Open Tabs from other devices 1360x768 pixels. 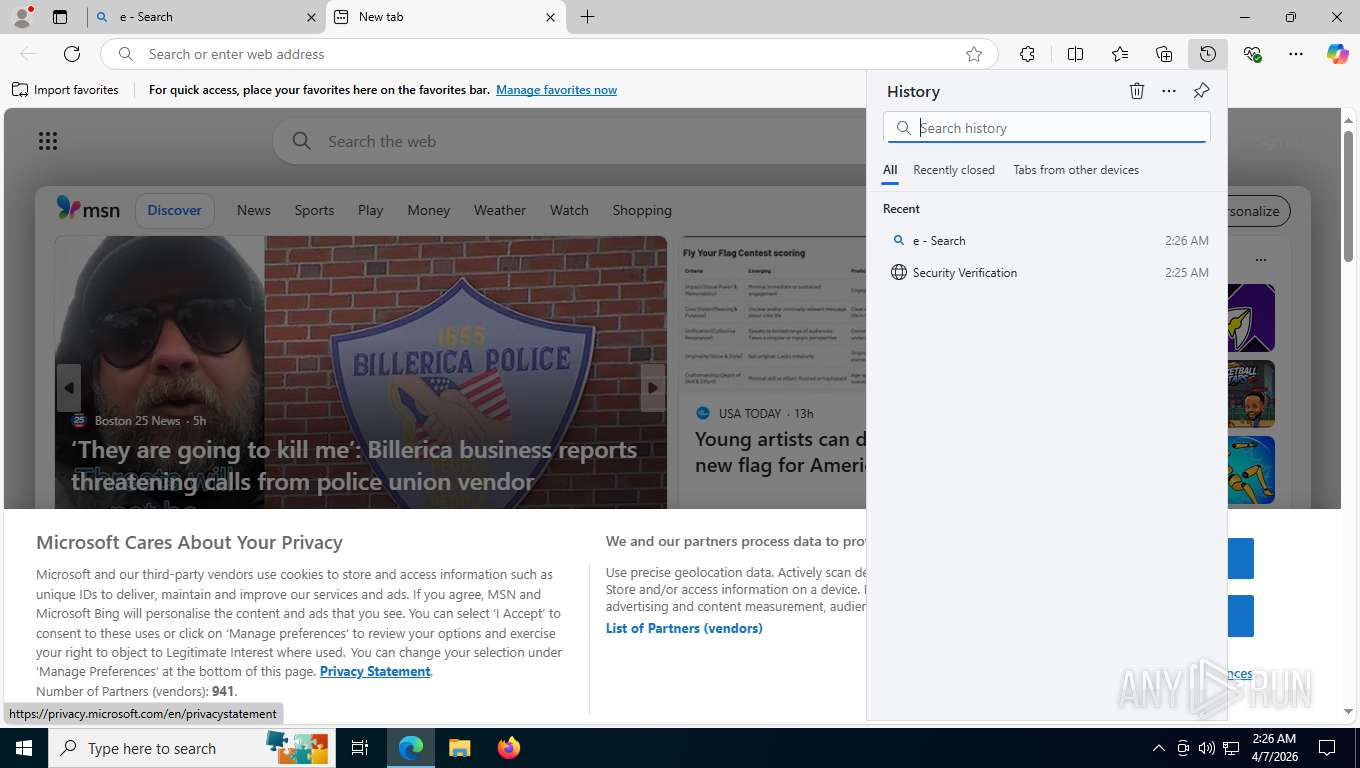click(x=1076, y=170)
